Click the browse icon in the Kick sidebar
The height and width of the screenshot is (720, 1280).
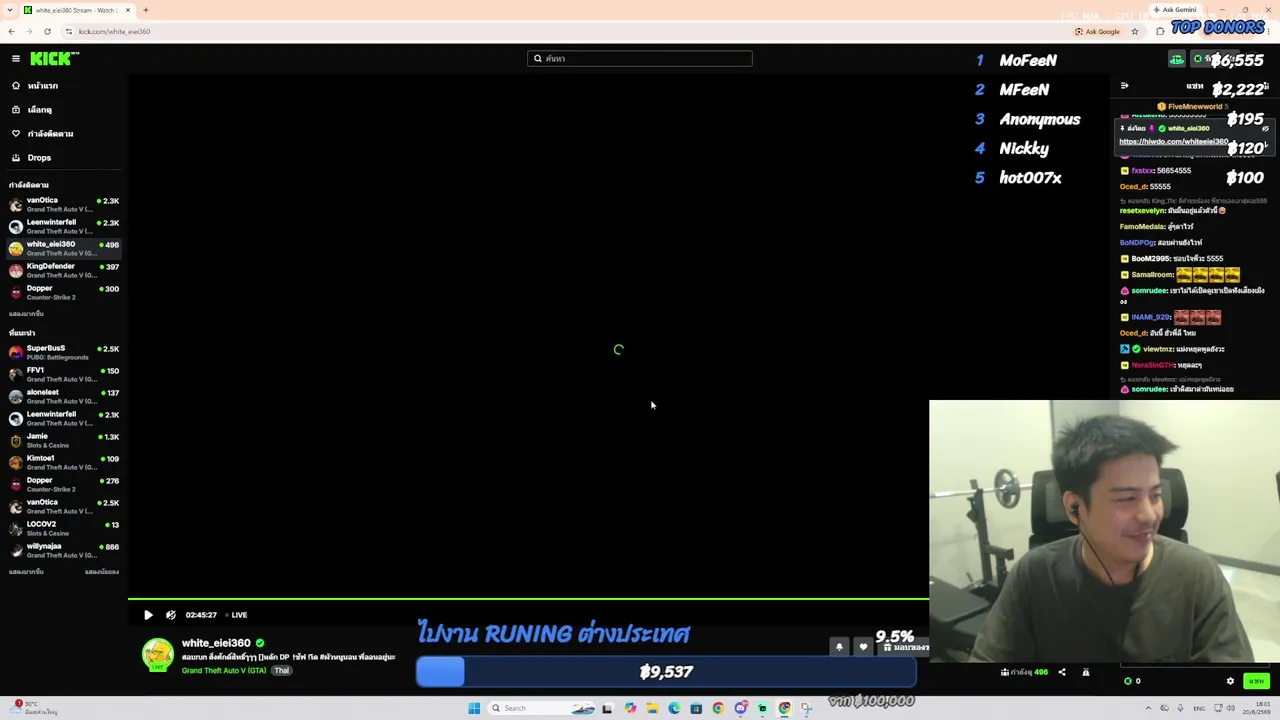pyautogui.click(x=16, y=110)
